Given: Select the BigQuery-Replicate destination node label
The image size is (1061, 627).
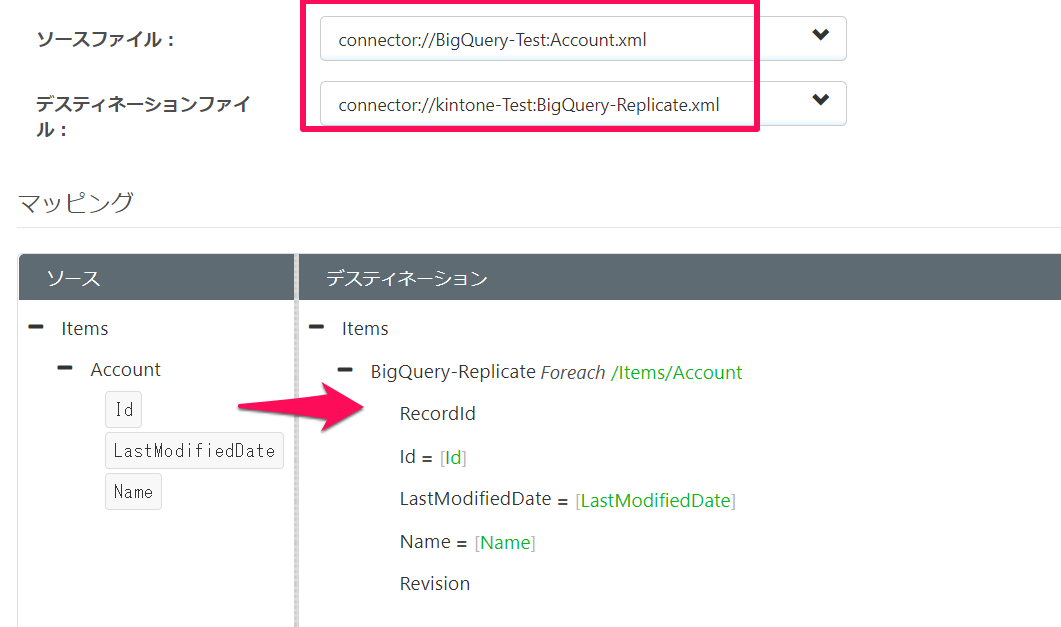Looking at the screenshot, I should click(x=453, y=372).
